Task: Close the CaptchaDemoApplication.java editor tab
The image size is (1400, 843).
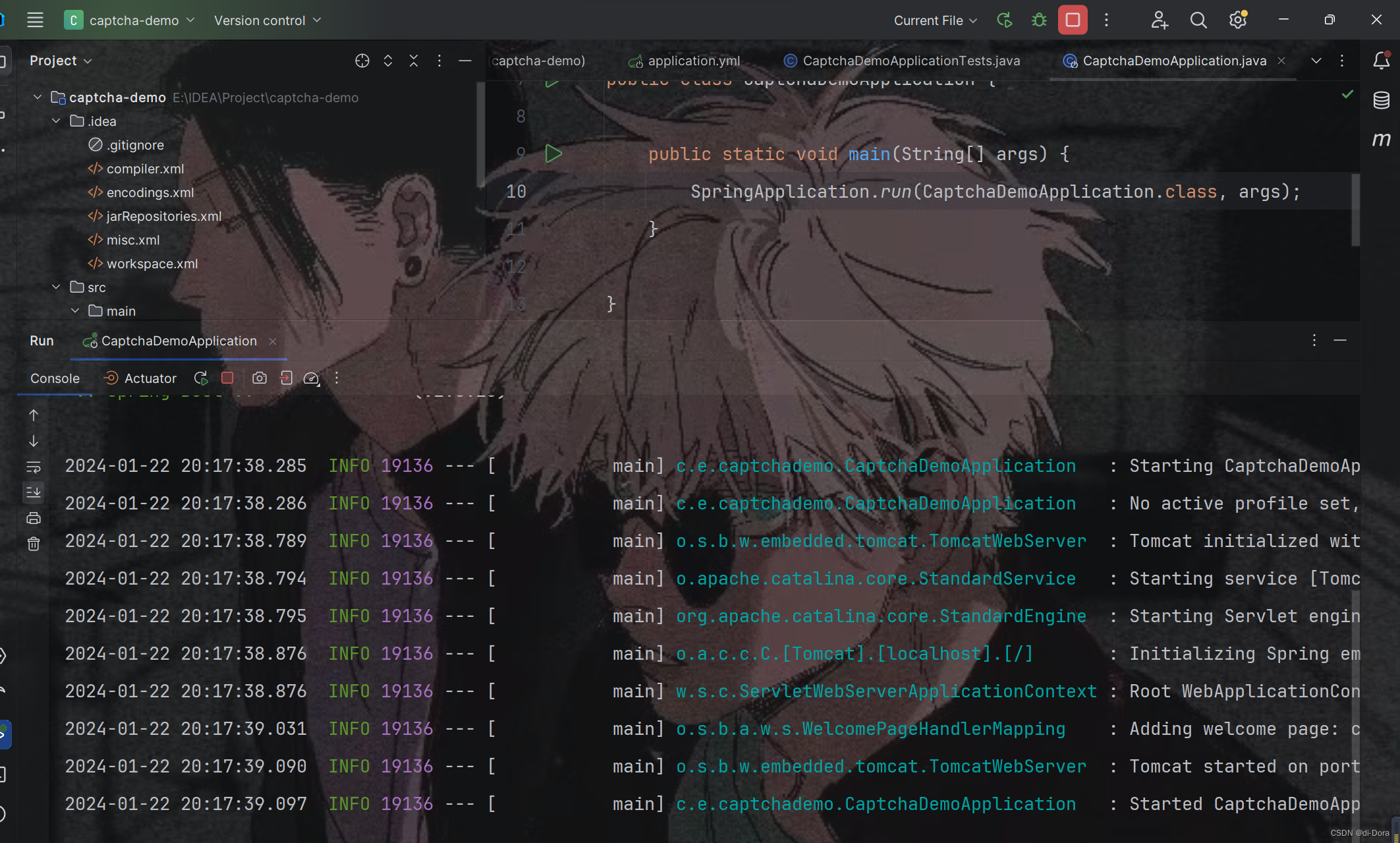Action: click(1281, 61)
